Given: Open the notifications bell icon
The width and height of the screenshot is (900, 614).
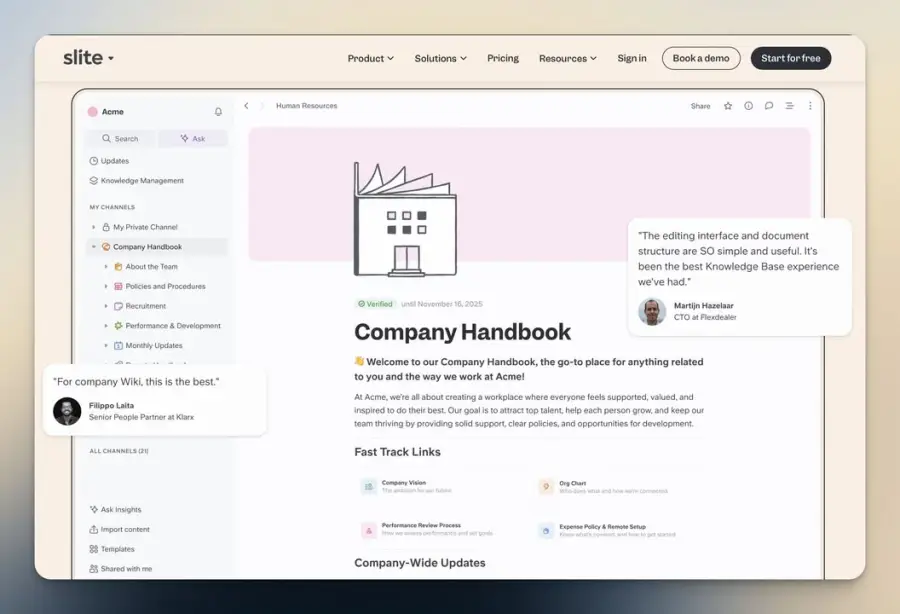Looking at the screenshot, I should pyautogui.click(x=218, y=112).
